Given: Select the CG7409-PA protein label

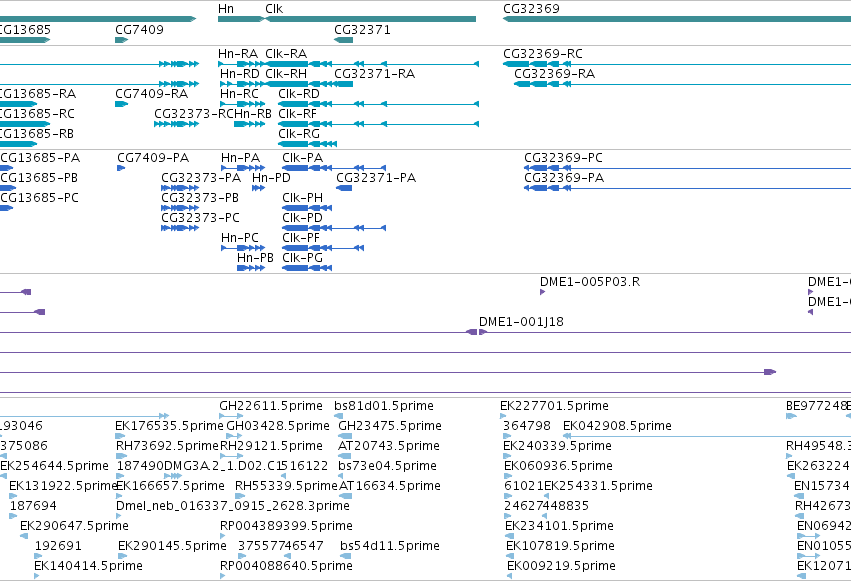Looking at the screenshot, I should click(x=153, y=158).
